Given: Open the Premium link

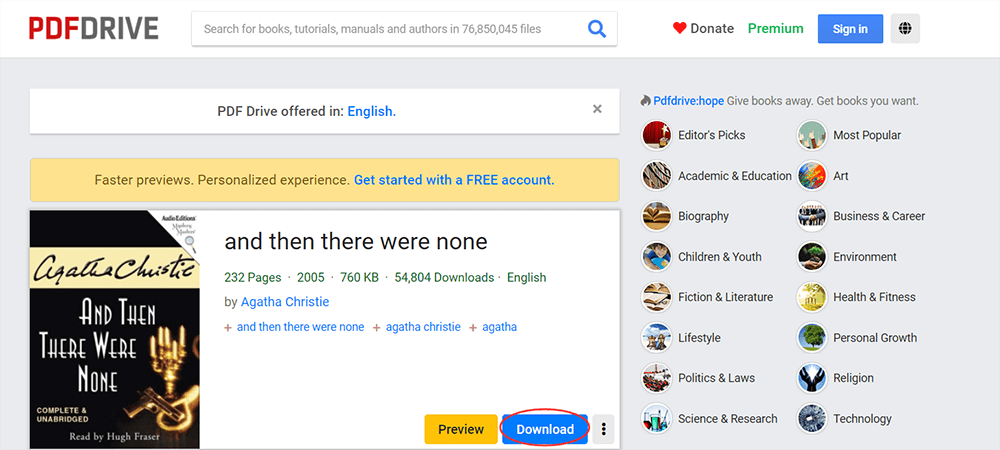Looking at the screenshot, I should pyautogui.click(x=775, y=29).
